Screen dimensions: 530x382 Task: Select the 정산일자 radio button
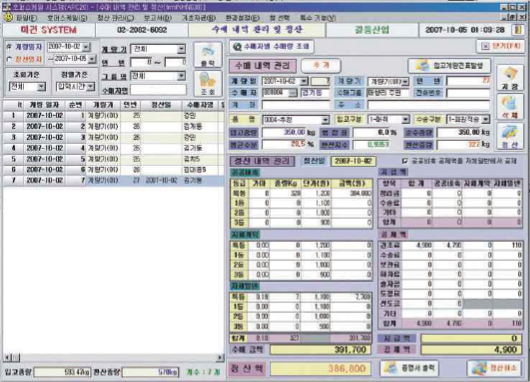tap(9, 59)
